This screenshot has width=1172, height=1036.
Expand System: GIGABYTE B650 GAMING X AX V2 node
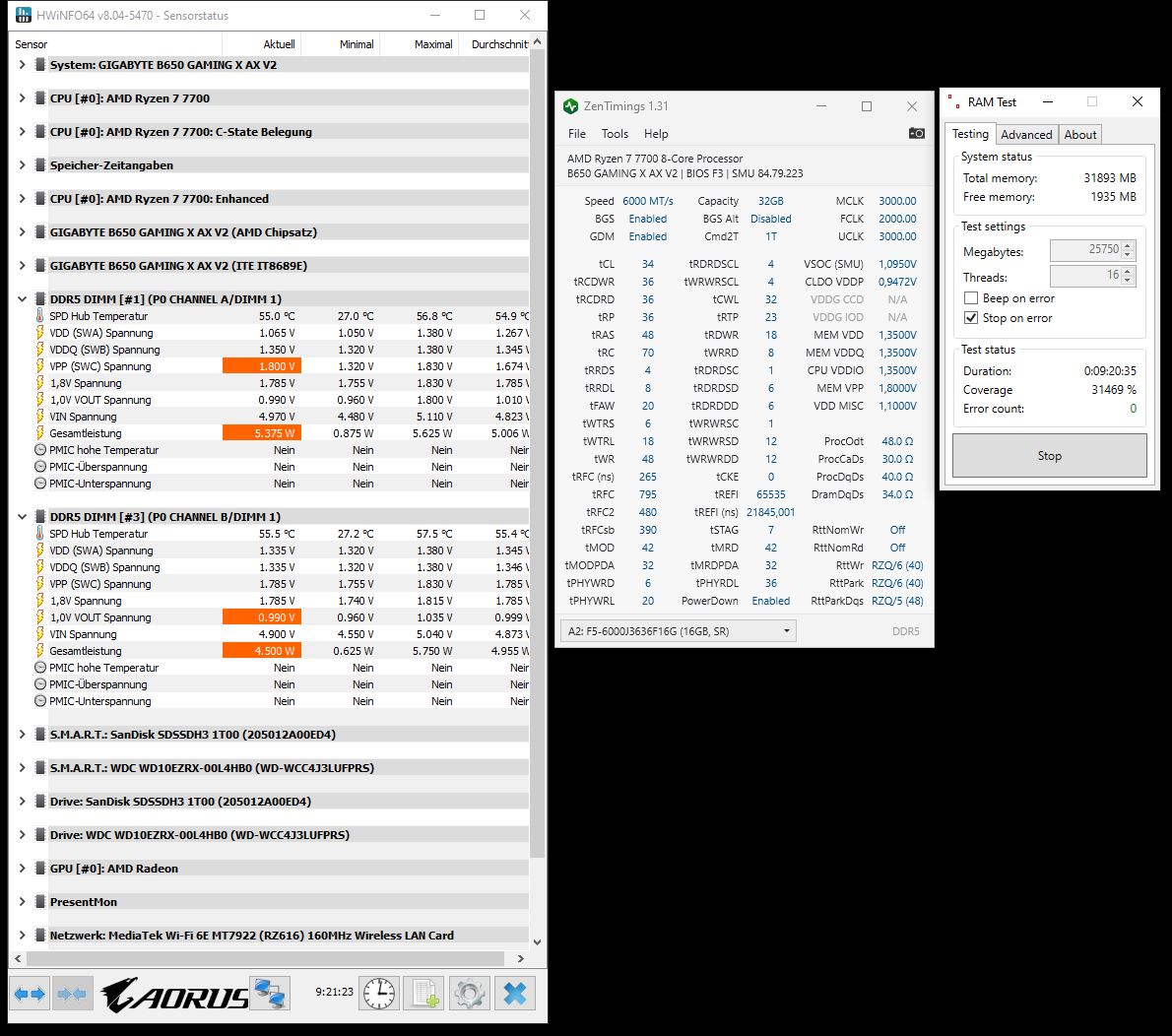tap(22, 65)
